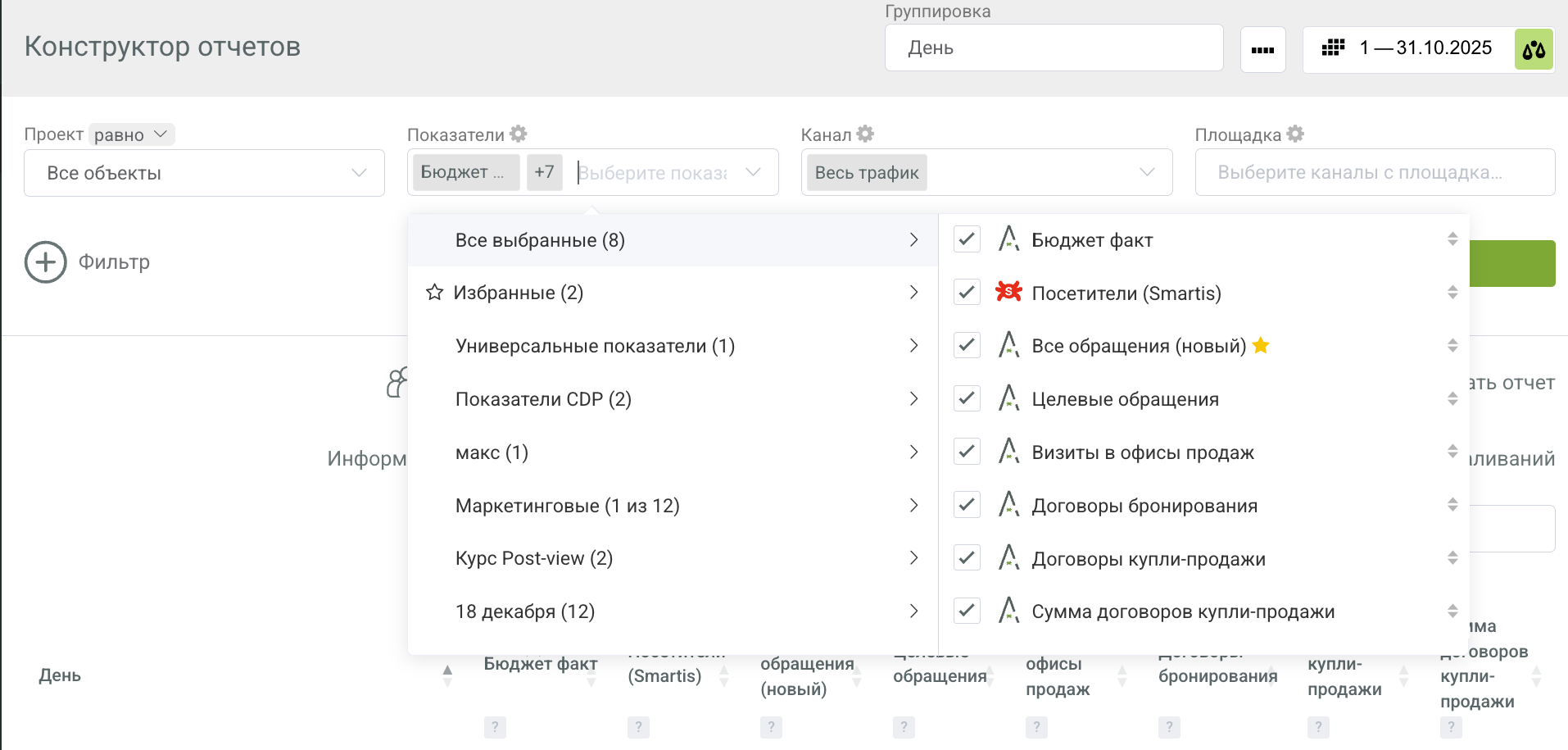The image size is (1568, 750).
Task: Collapse the Показатели dropdown using its arrow
Action: 753,172
